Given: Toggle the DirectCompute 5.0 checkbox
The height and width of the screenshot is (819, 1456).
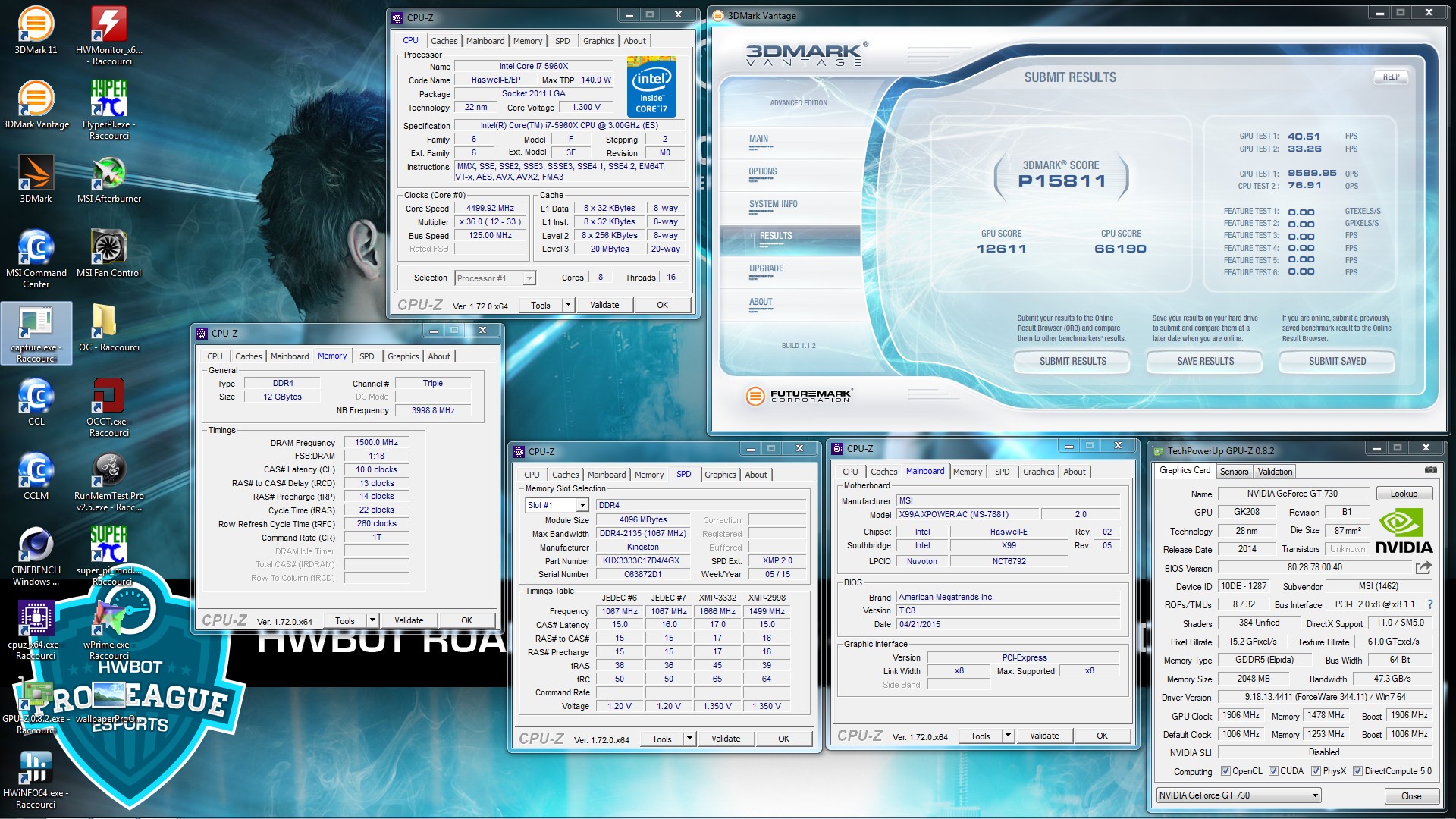Looking at the screenshot, I should click(1357, 771).
